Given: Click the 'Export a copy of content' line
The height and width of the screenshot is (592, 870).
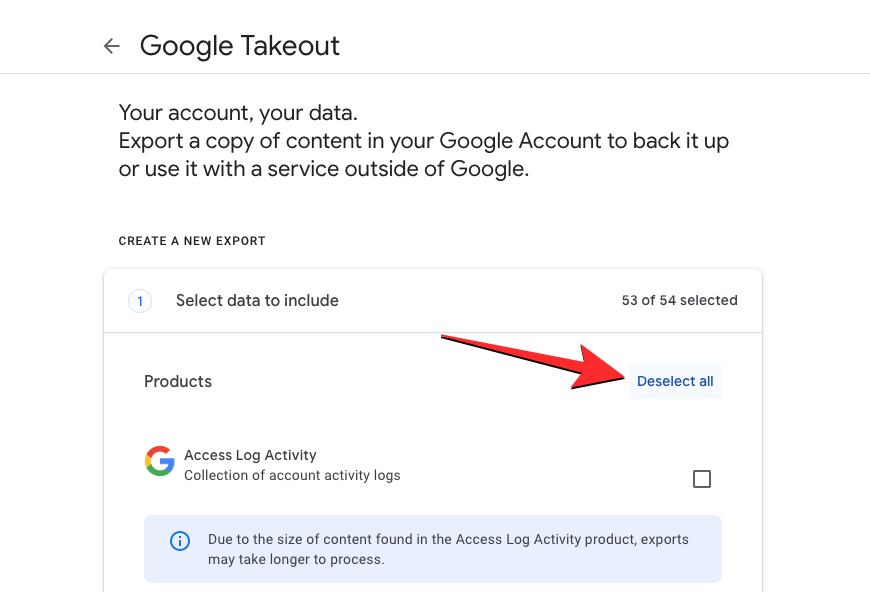Looking at the screenshot, I should [x=424, y=141].
